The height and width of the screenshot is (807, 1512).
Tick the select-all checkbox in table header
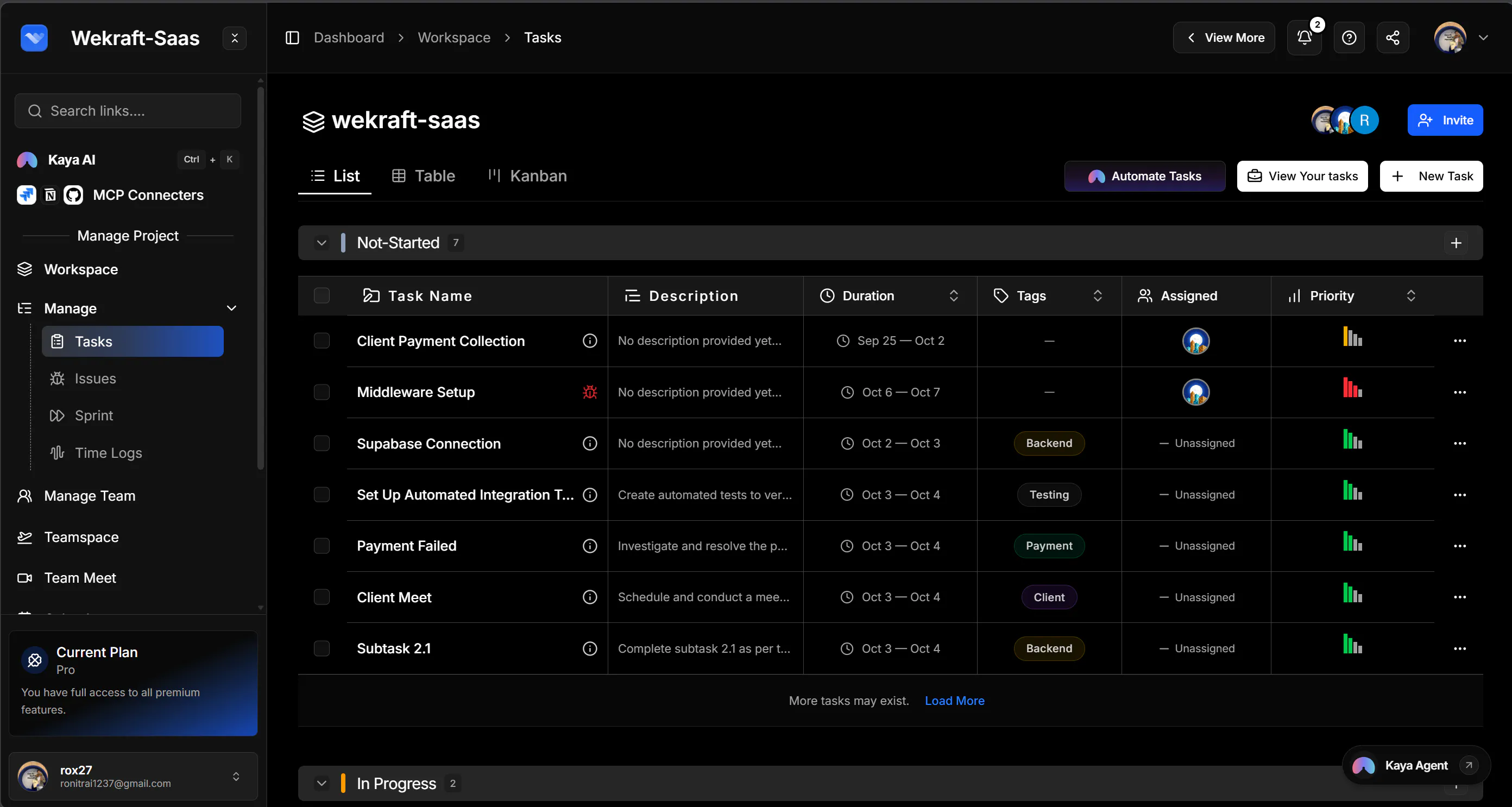[321, 296]
